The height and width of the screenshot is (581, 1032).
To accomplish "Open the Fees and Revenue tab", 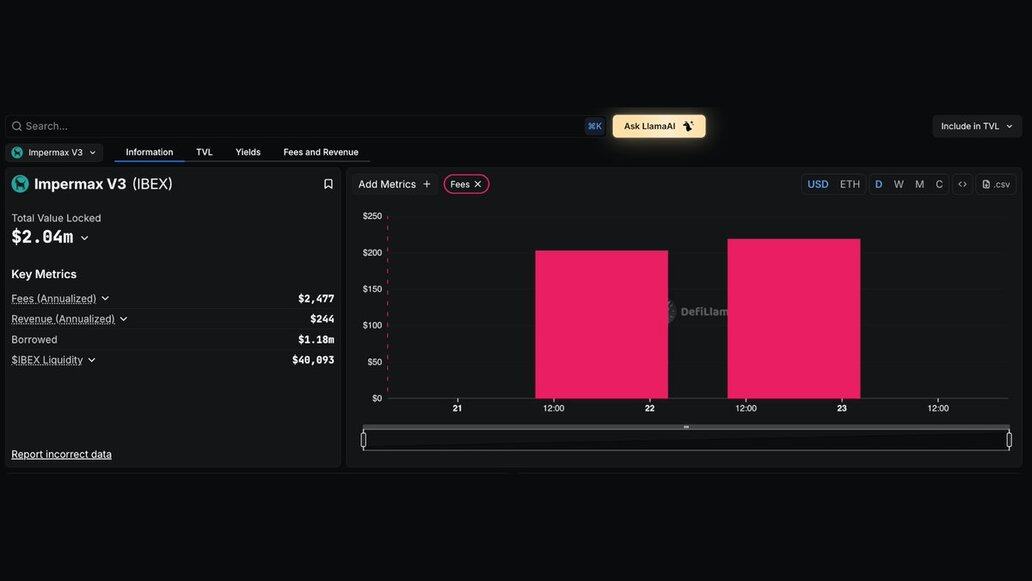I will 321,153.
